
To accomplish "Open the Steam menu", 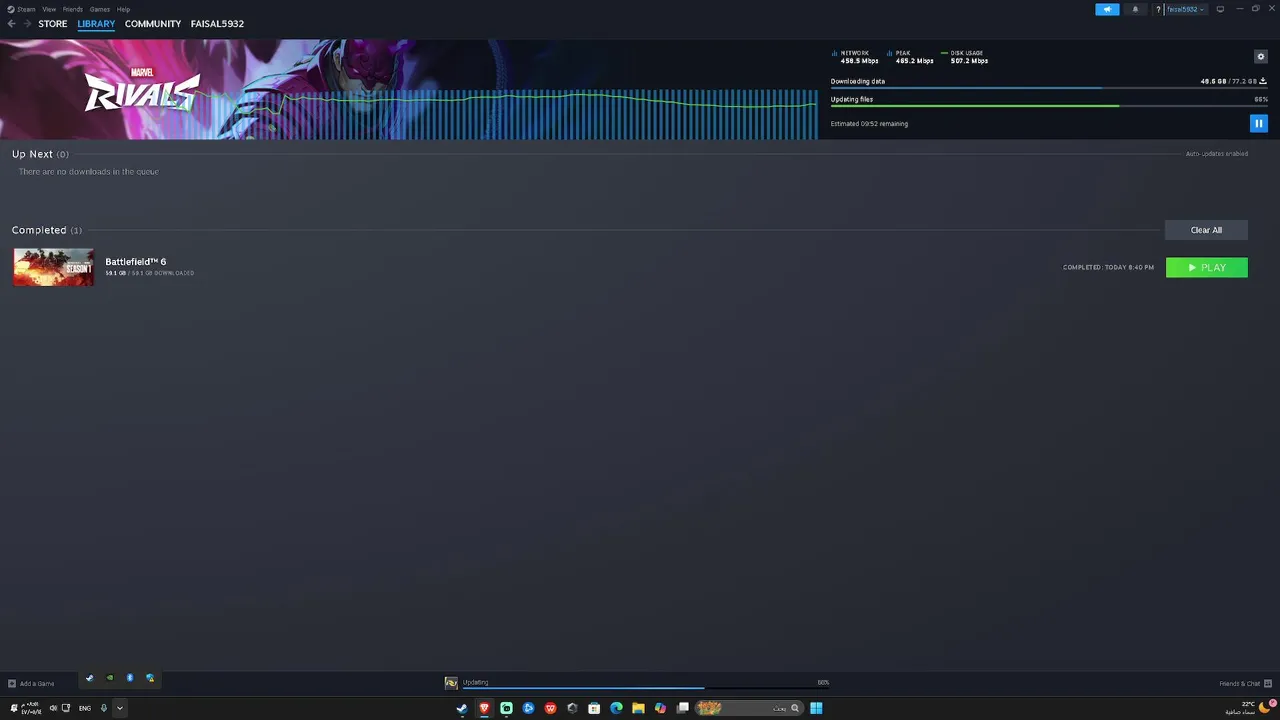I will tap(22, 9).
